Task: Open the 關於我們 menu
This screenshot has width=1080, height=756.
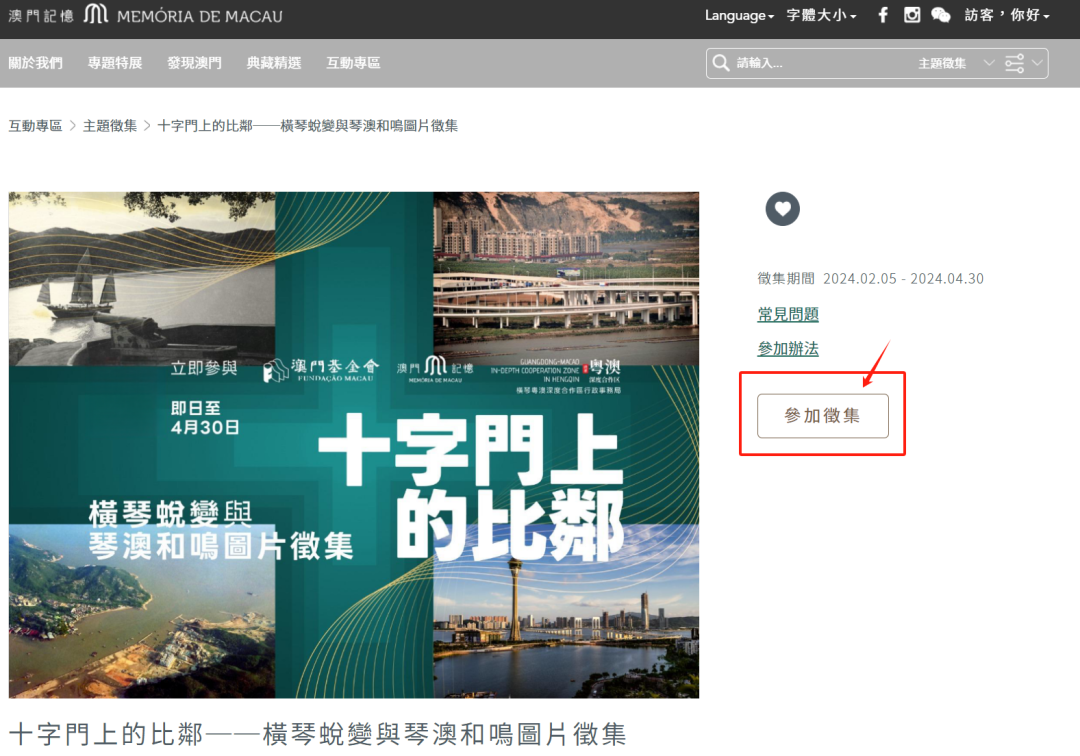Action: point(35,63)
